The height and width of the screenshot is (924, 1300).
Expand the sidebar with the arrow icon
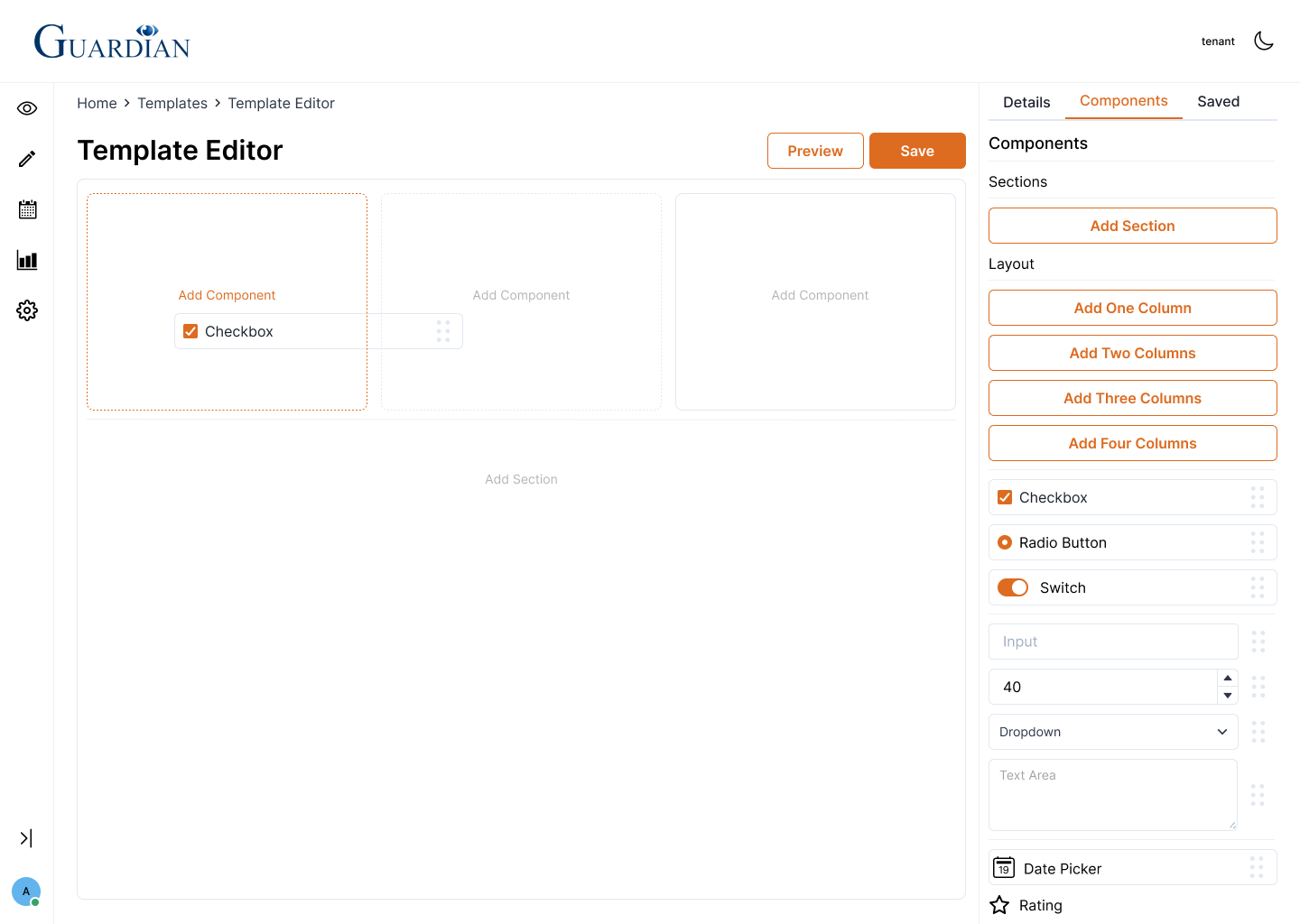[x=26, y=838]
